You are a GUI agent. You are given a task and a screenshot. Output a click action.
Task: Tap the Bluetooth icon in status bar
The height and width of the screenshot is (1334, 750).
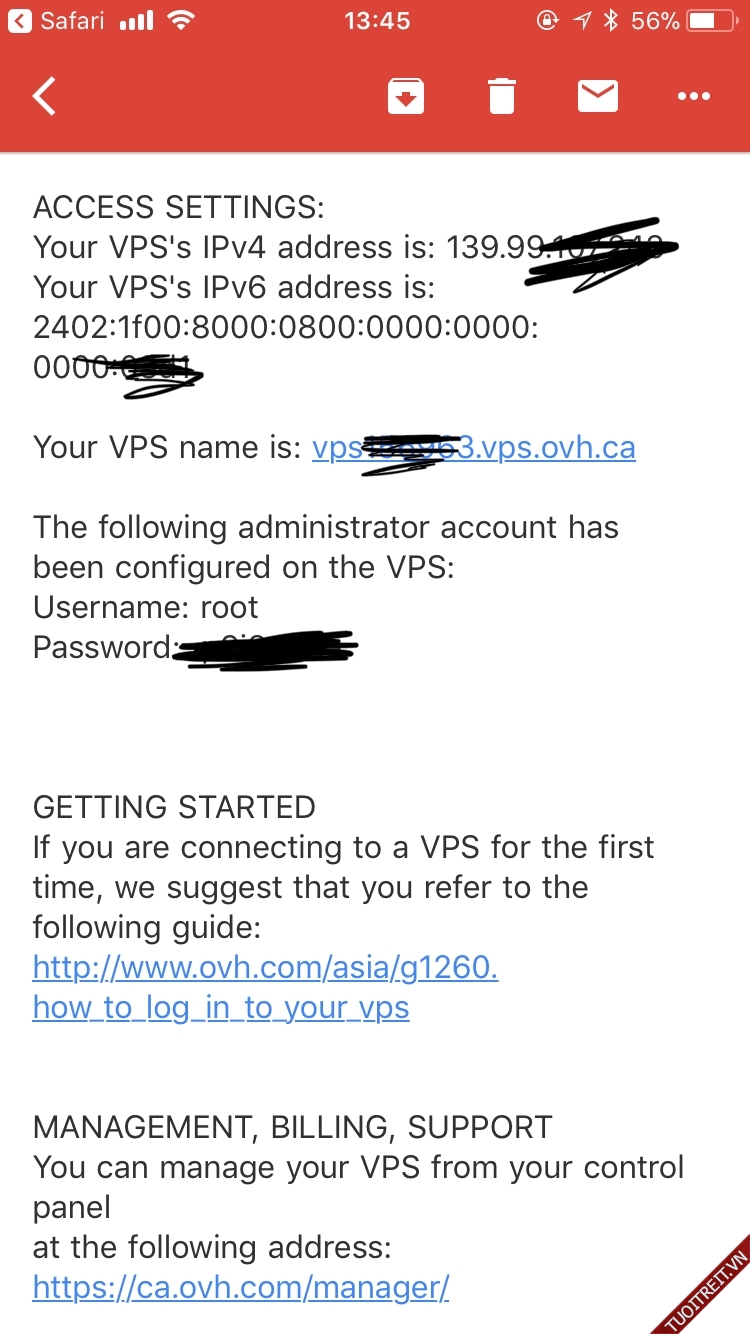click(x=611, y=21)
